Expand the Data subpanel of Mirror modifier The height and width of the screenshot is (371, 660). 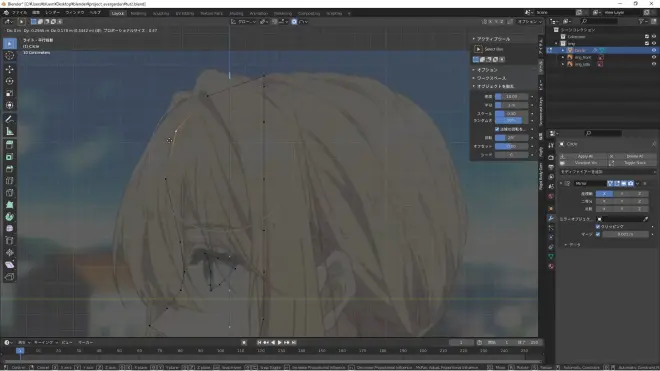coord(573,245)
